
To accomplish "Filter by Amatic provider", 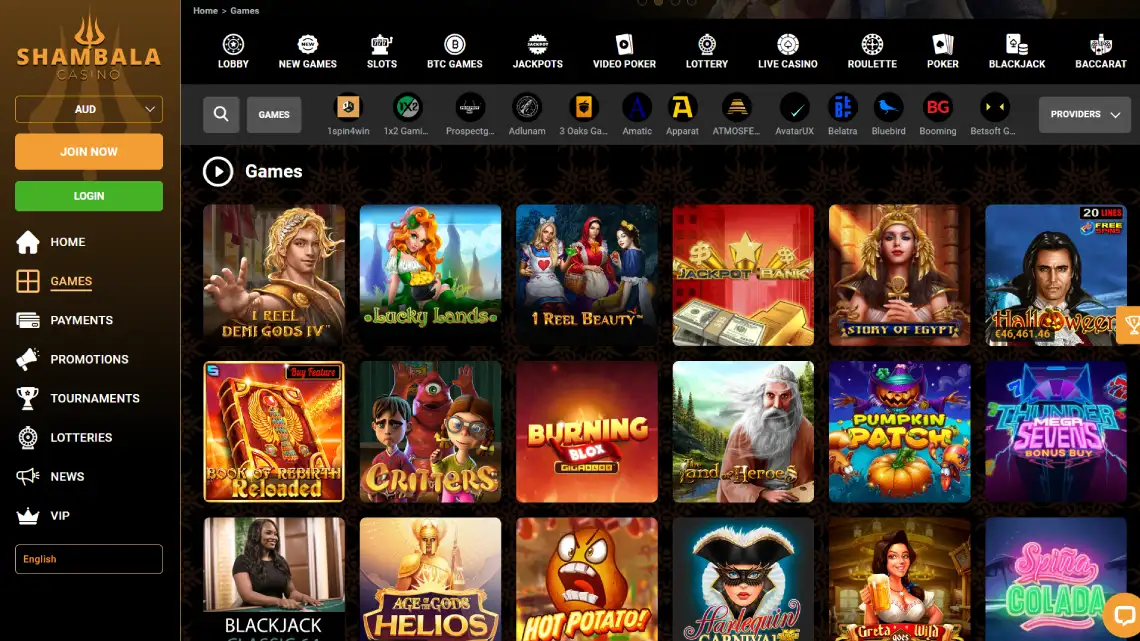I will 637,115.
